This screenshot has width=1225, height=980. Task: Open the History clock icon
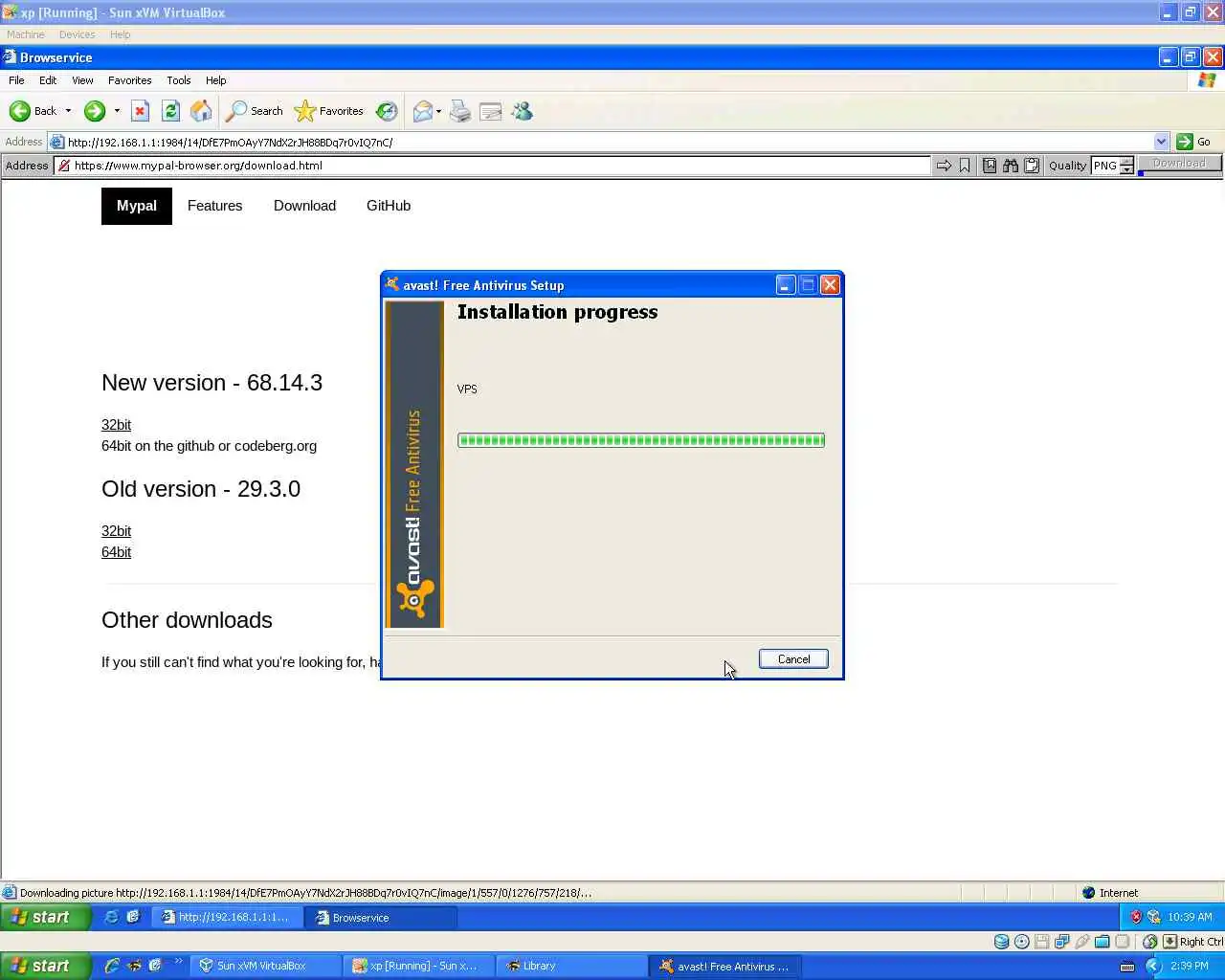(x=387, y=111)
